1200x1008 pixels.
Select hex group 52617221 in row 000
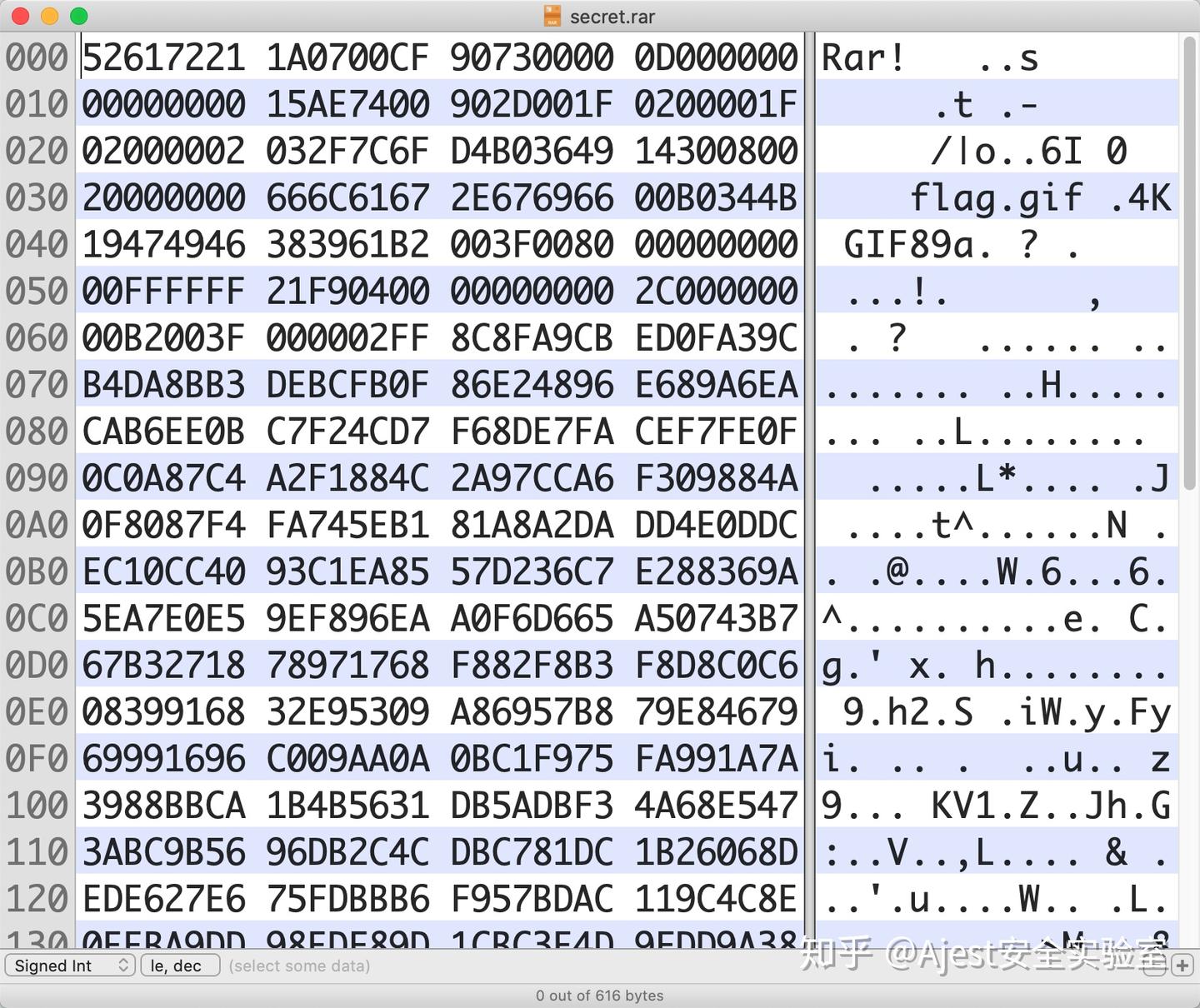[x=163, y=57]
